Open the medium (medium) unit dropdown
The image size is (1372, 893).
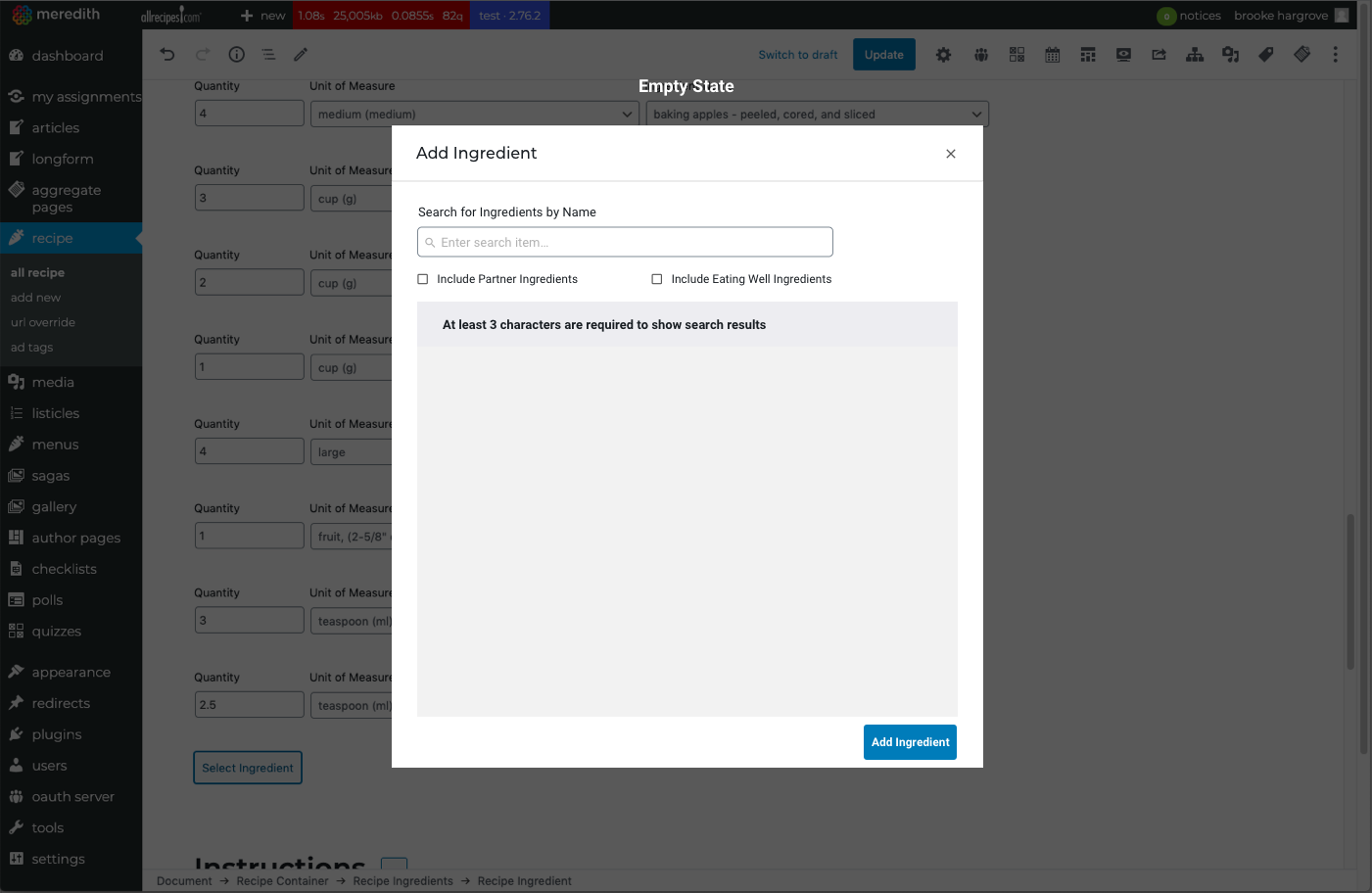(x=475, y=114)
